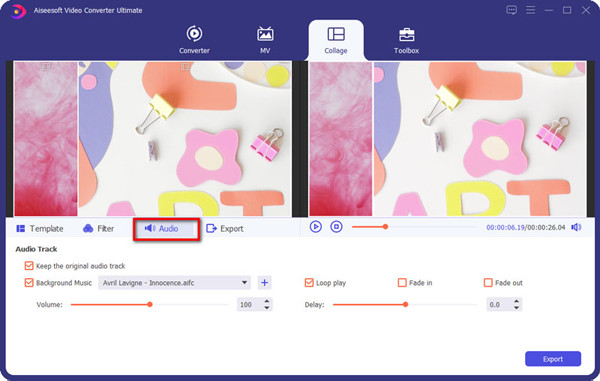Enable the Fade out checkbox
Viewport: 600px width, 381px height.
tap(488, 283)
